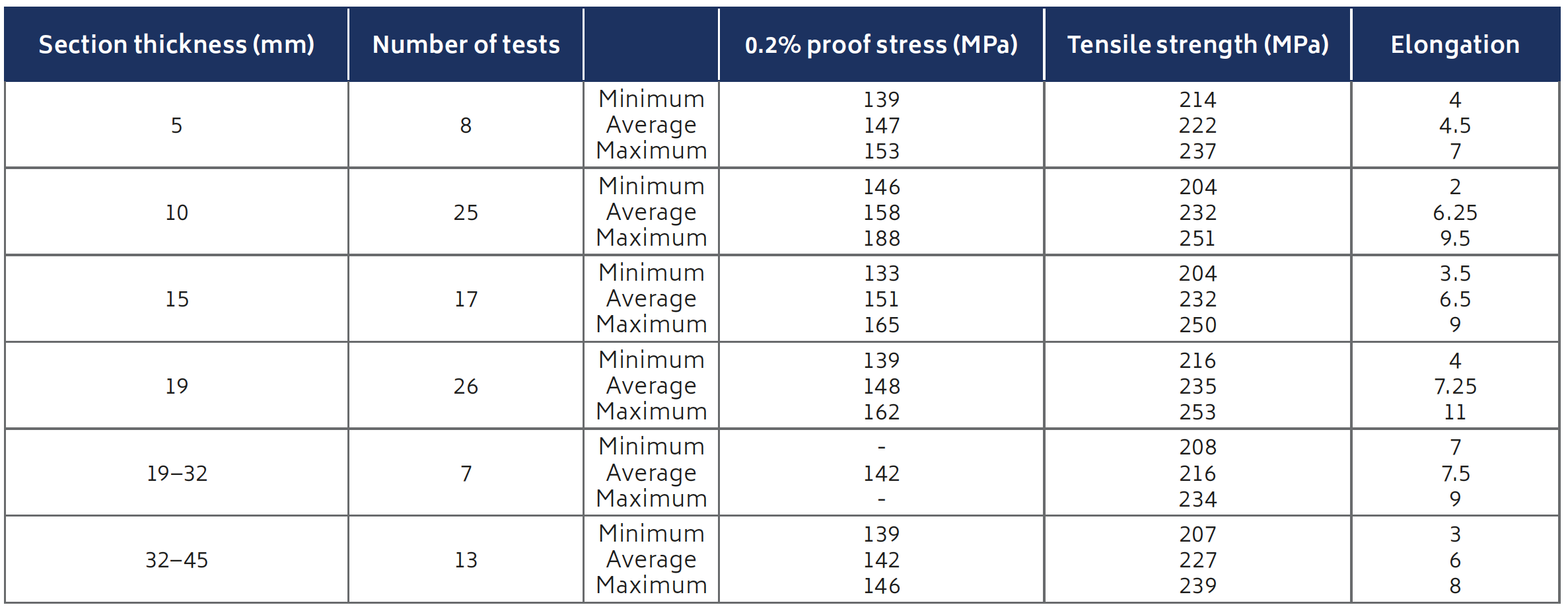Select the Number of tests header cell
The image size is (1568, 609).
(x=466, y=44)
